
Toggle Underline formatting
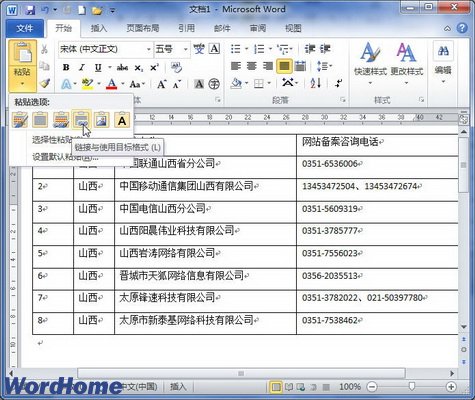click(98, 68)
